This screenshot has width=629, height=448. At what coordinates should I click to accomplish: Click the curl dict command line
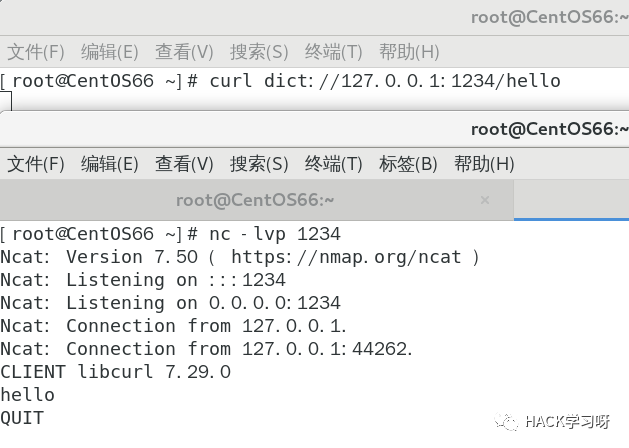pos(385,81)
